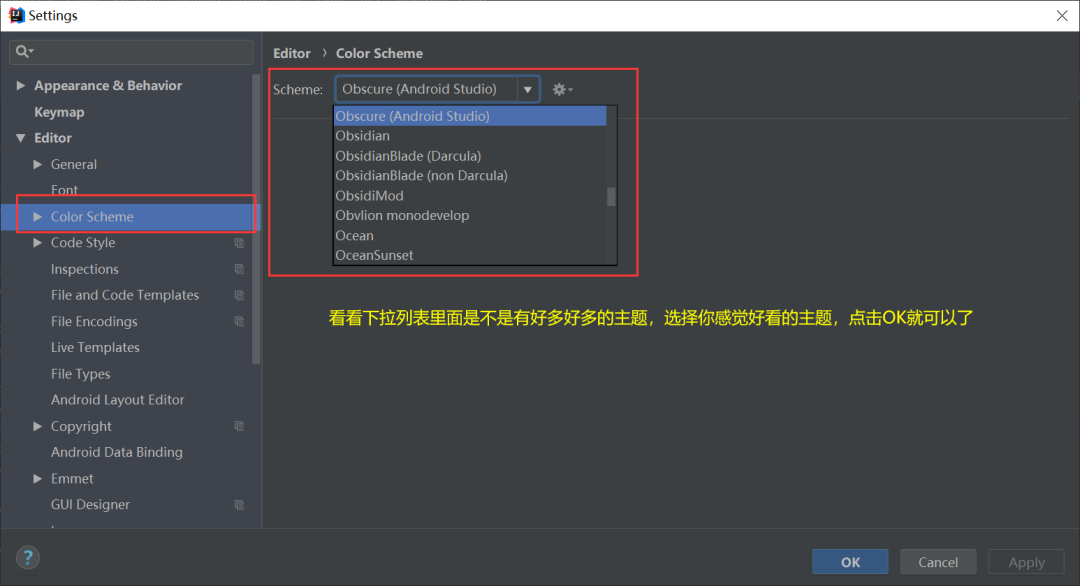Open the Android Layout Editor page
The image size is (1080, 586).
(118, 400)
